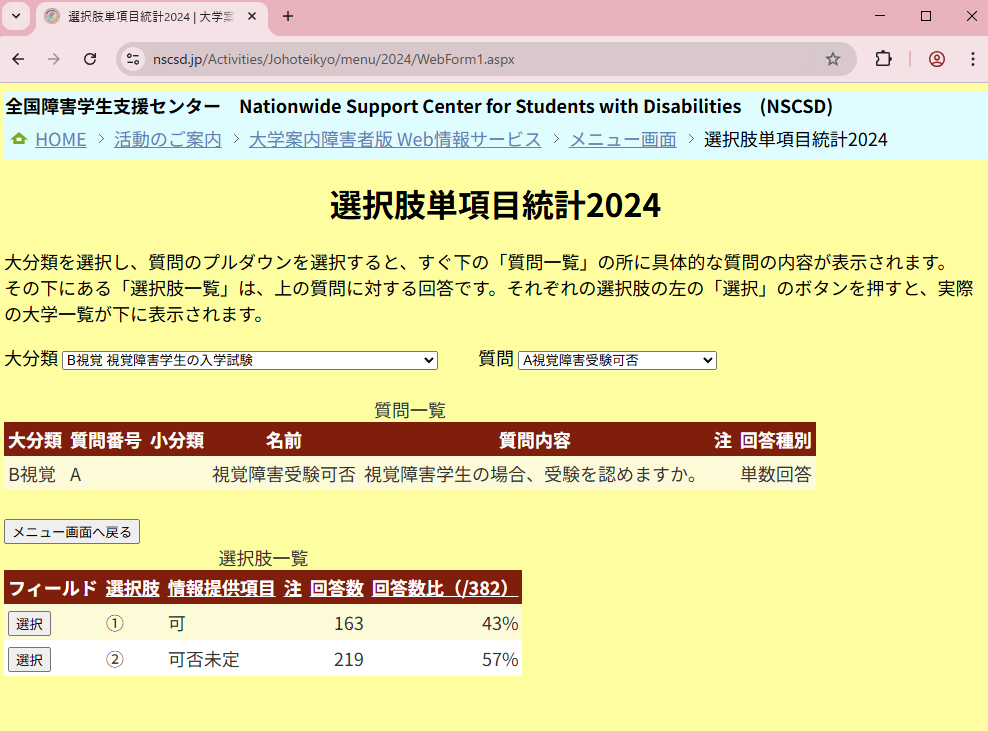Open Chrome three-dot menu
The width and height of the screenshot is (988, 731).
point(972,59)
